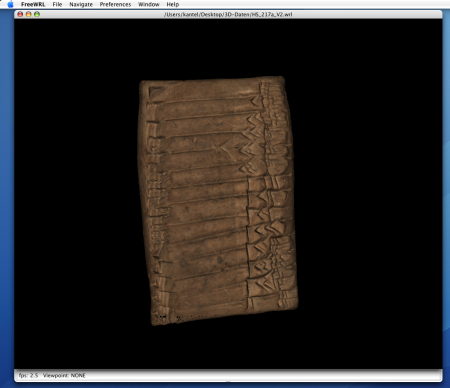Open the FreeWRL application menu

pyautogui.click(x=33, y=4)
